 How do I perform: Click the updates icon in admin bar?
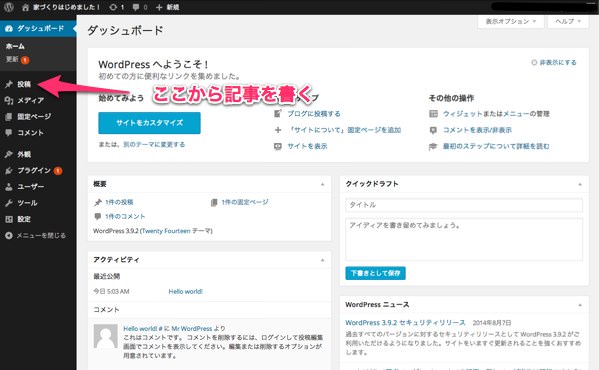pos(113,7)
